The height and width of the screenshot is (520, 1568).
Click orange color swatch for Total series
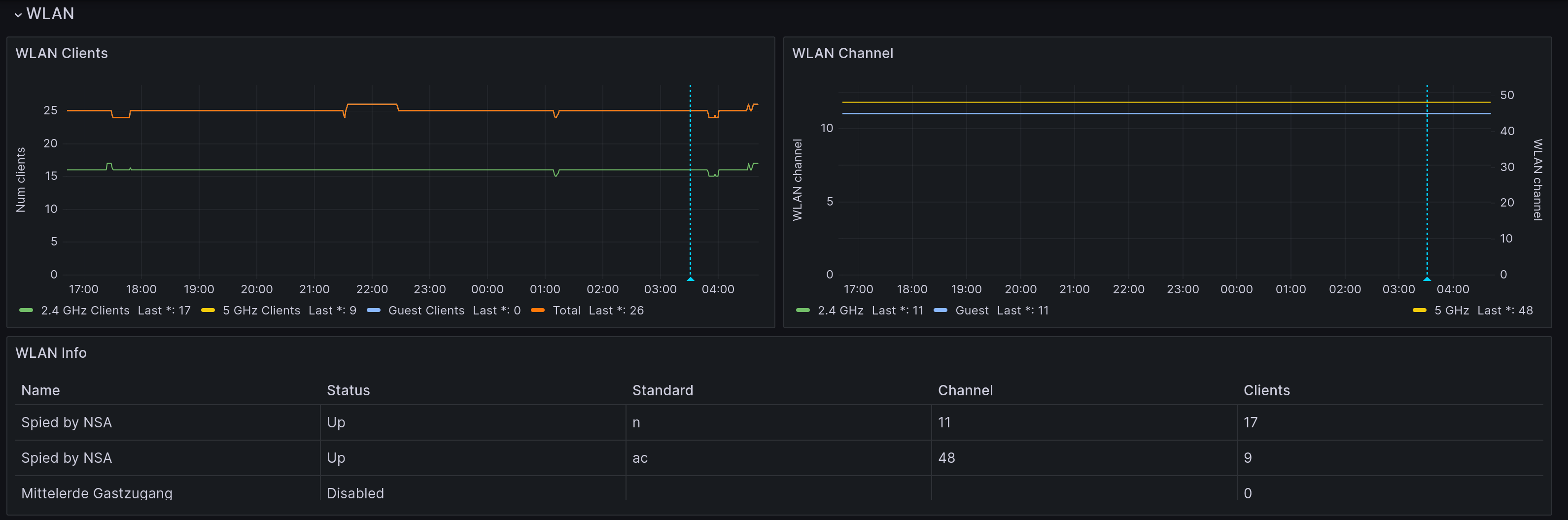click(x=537, y=311)
